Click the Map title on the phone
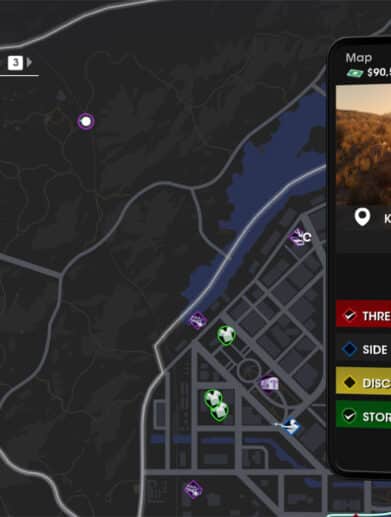Image resolution: width=391 pixels, height=517 pixels. pos(359,58)
